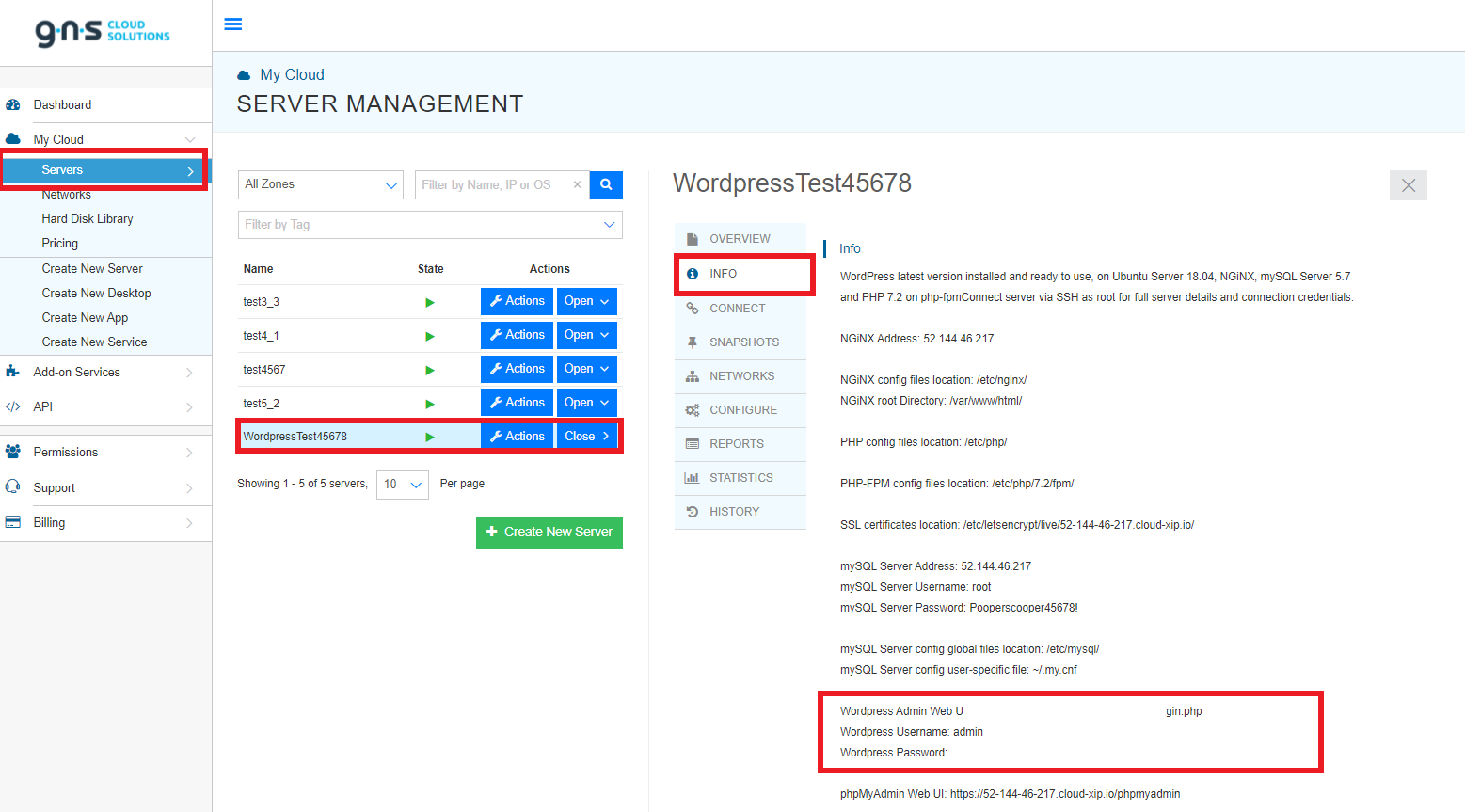Click the phpMyAdmin Web UI URL
This screenshot has height=812, width=1465.
pos(1065,794)
